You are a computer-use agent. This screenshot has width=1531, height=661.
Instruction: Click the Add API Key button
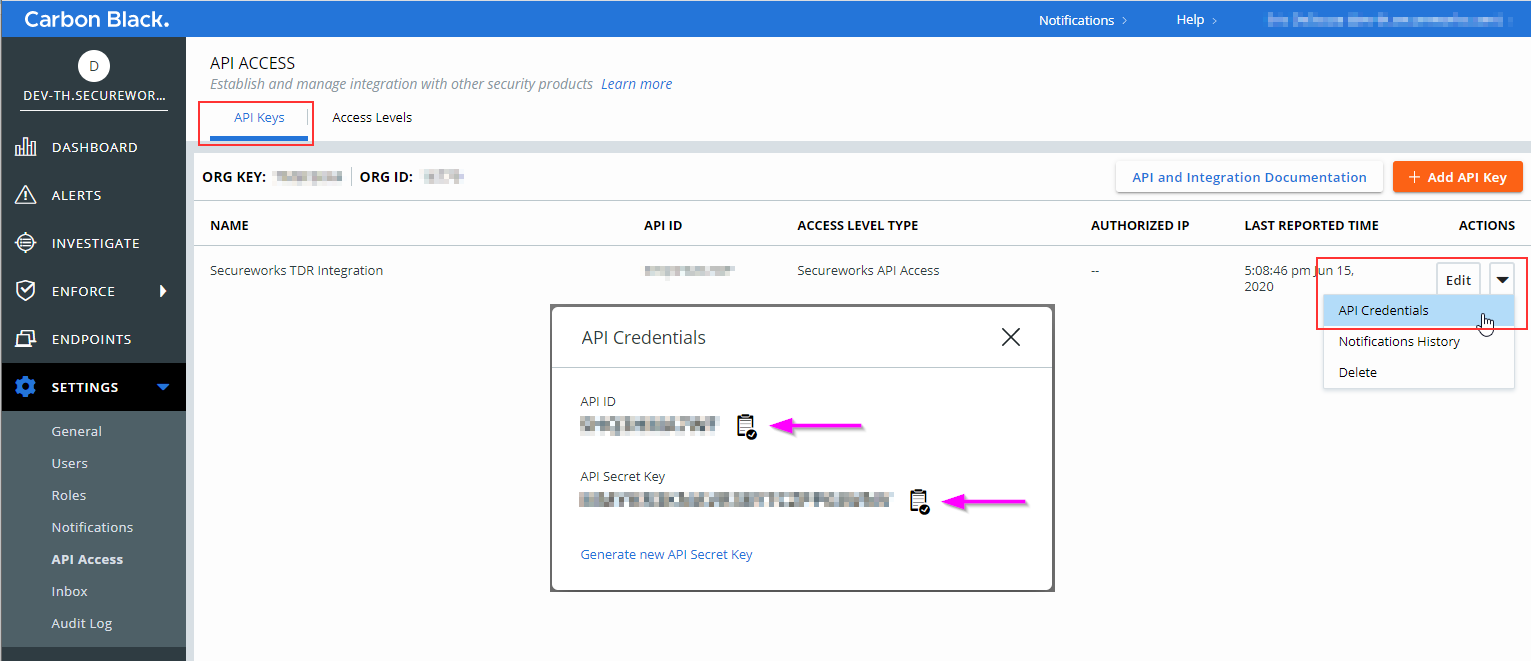coord(1458,177)
